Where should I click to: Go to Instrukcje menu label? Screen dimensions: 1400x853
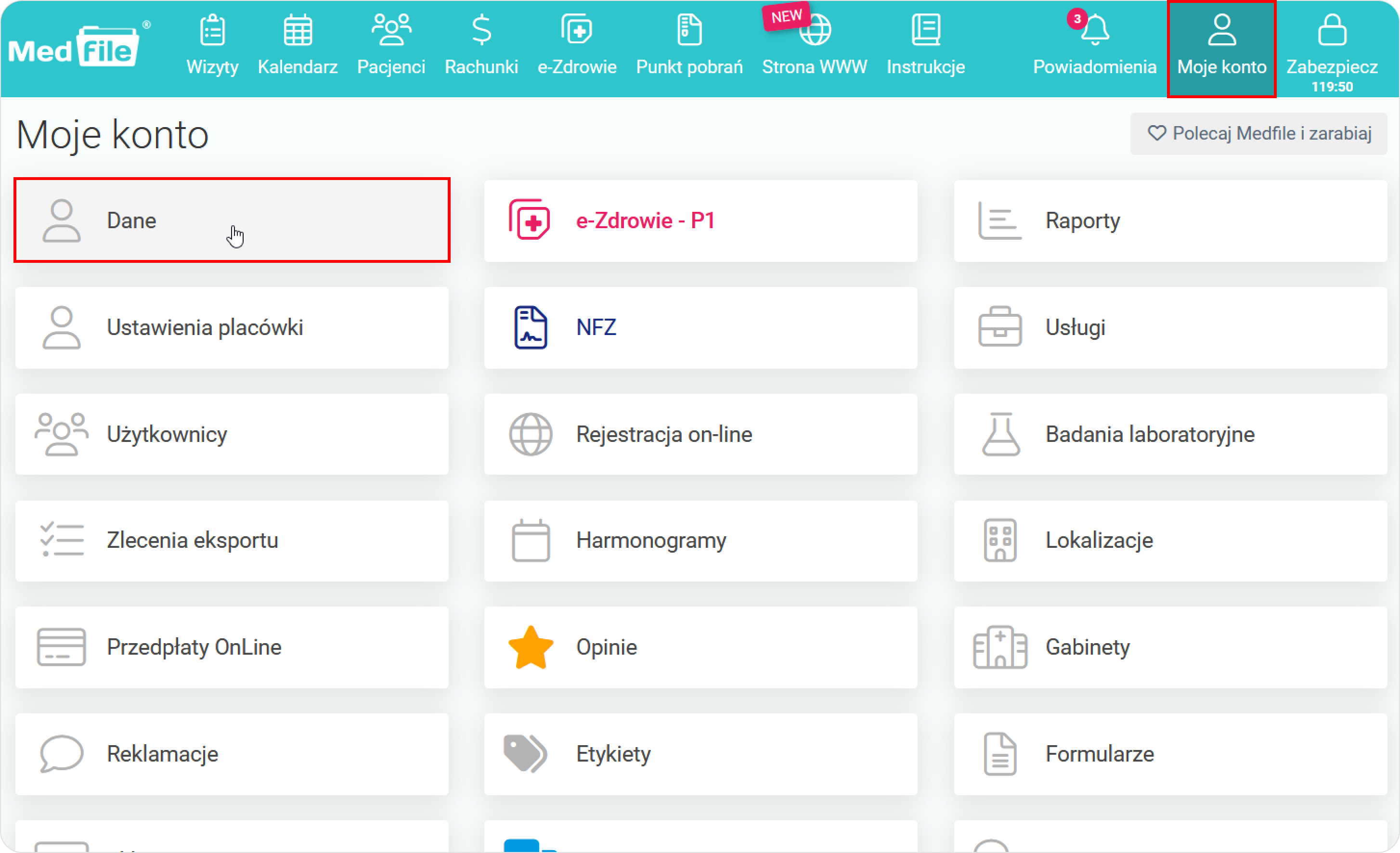coord(926,67)
